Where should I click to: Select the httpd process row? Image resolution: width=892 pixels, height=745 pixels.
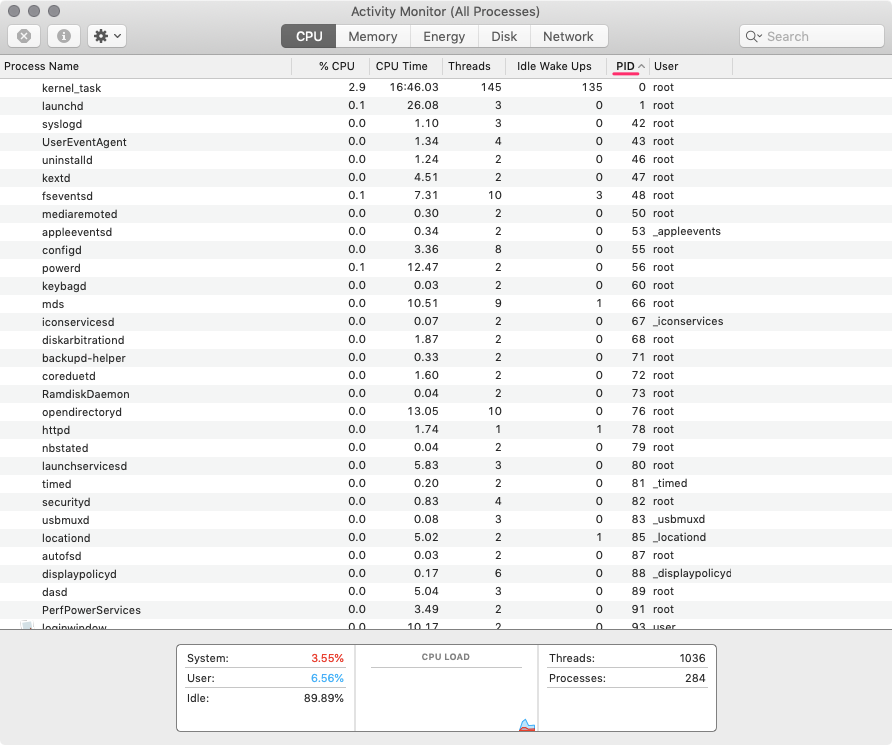click(446, 430)
